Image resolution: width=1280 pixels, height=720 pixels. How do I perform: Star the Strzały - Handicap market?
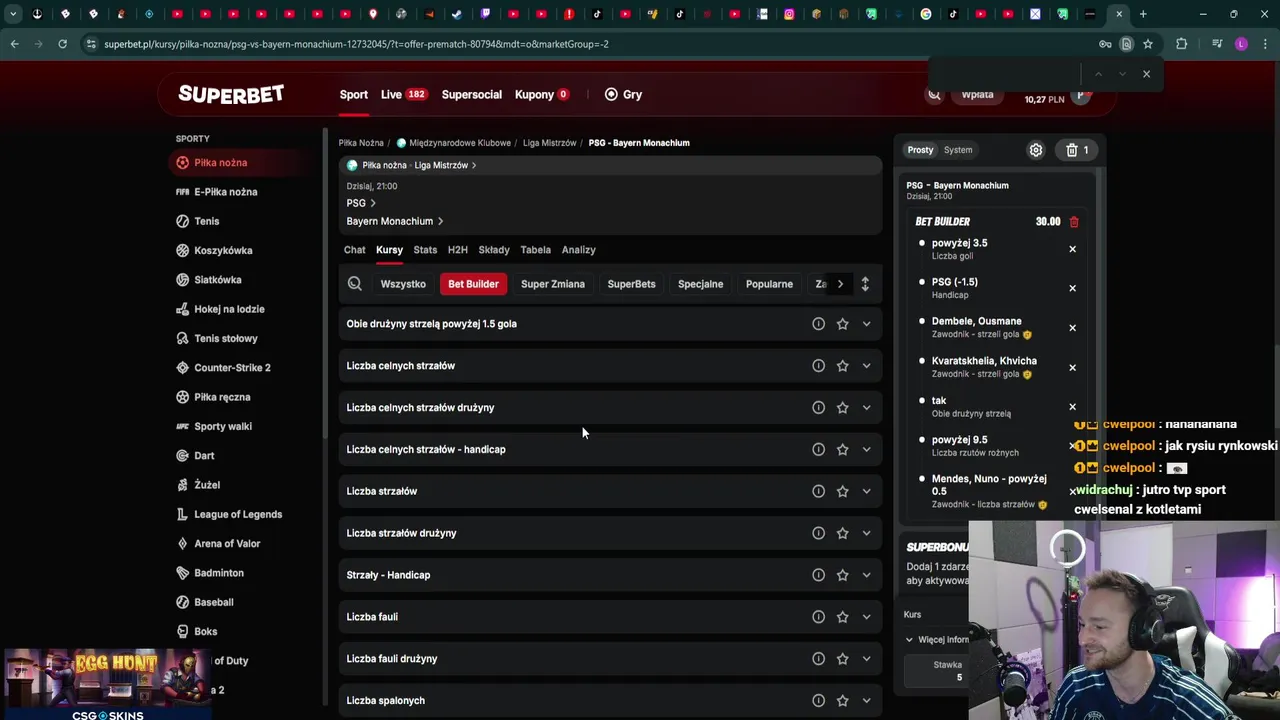[842, 575]
